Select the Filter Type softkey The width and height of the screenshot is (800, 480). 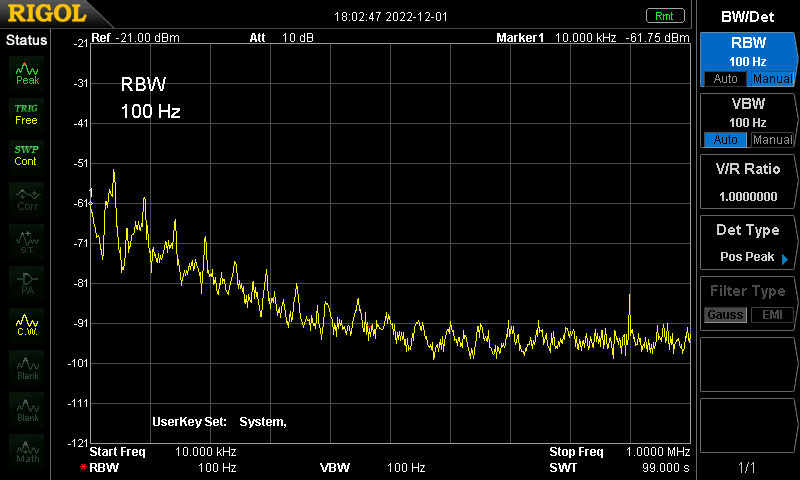click(747, 304)
